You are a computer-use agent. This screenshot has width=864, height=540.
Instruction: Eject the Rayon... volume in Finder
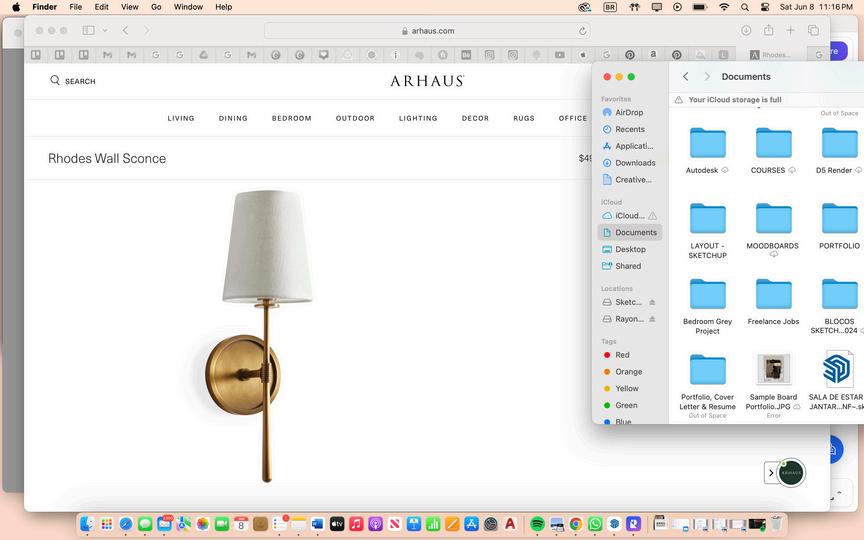[652, 319]
